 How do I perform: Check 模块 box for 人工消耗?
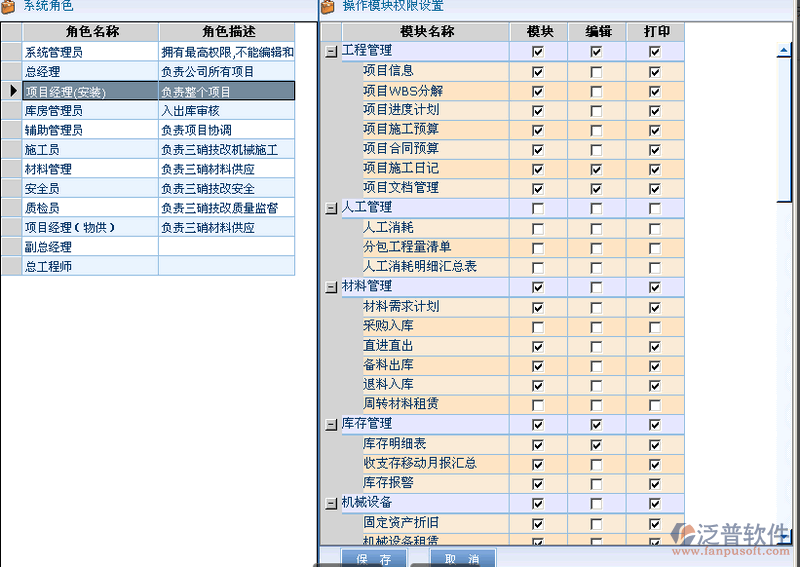coord(538,229)
